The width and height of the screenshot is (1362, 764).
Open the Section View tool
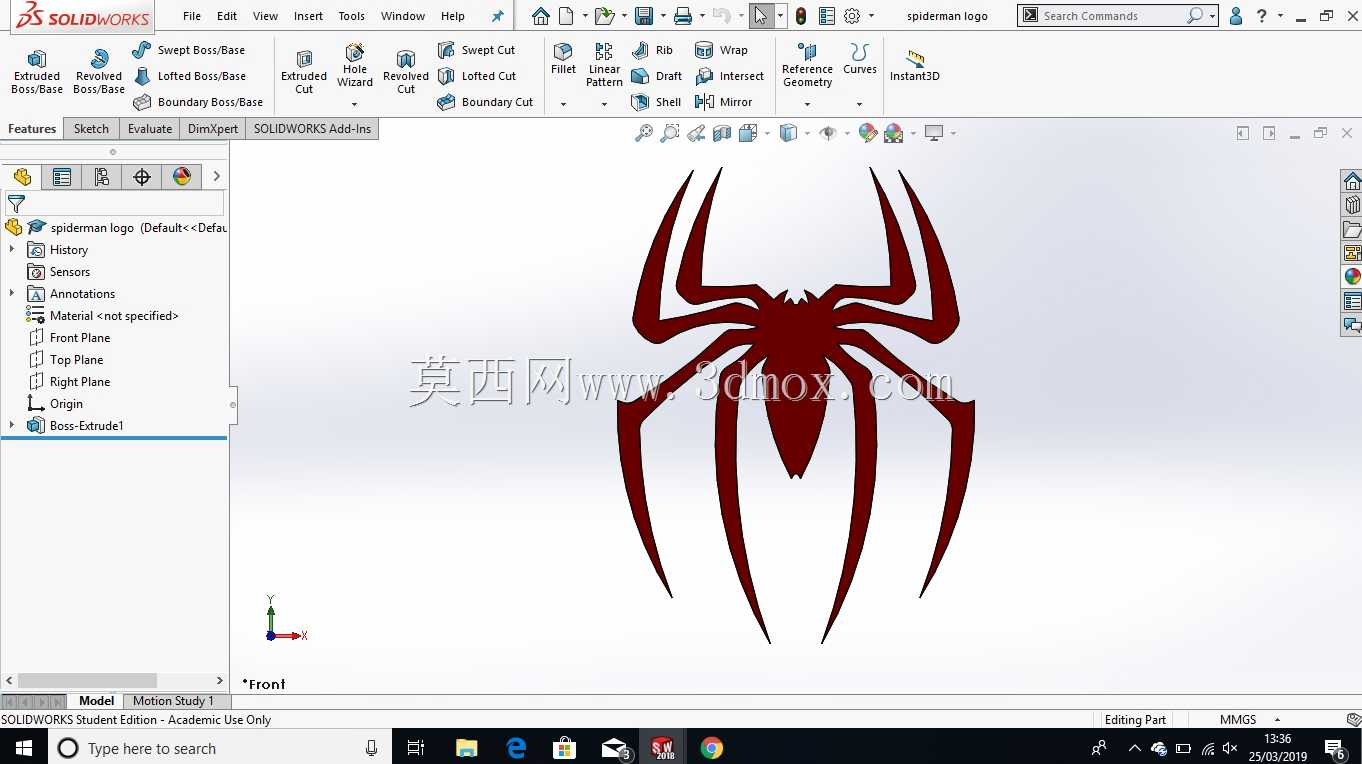[x=722, y=133]
